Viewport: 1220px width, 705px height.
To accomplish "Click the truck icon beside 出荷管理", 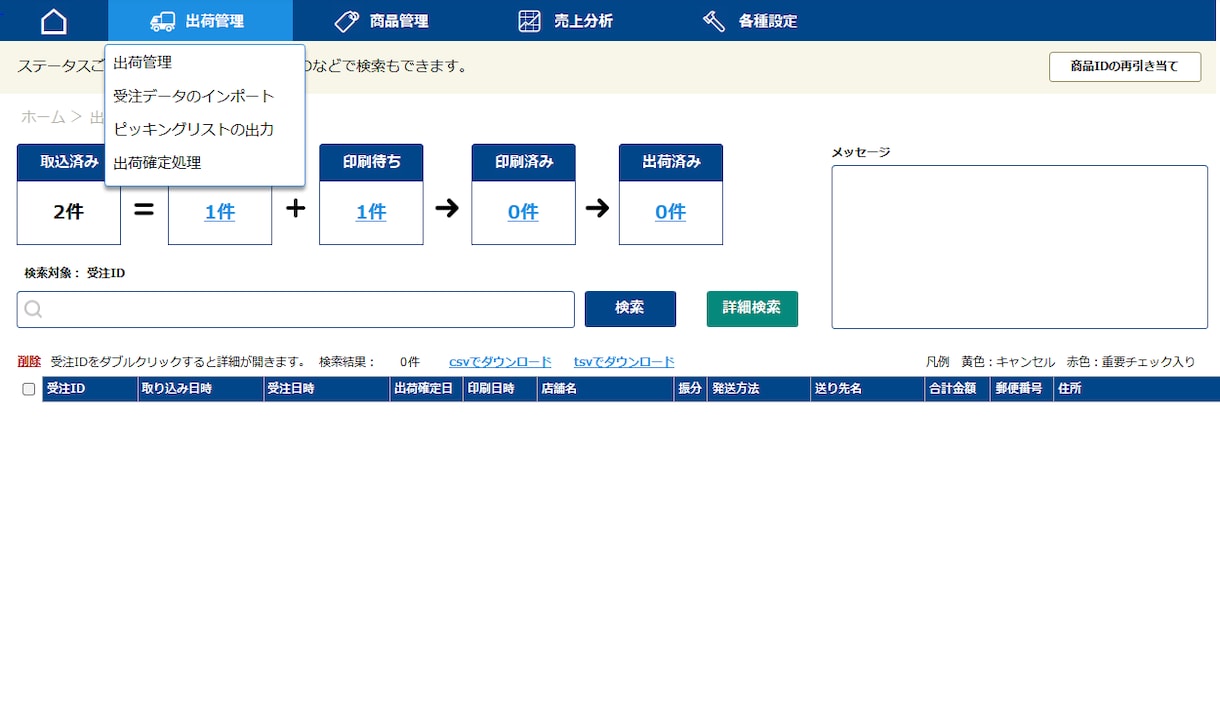I will point(162,21).
